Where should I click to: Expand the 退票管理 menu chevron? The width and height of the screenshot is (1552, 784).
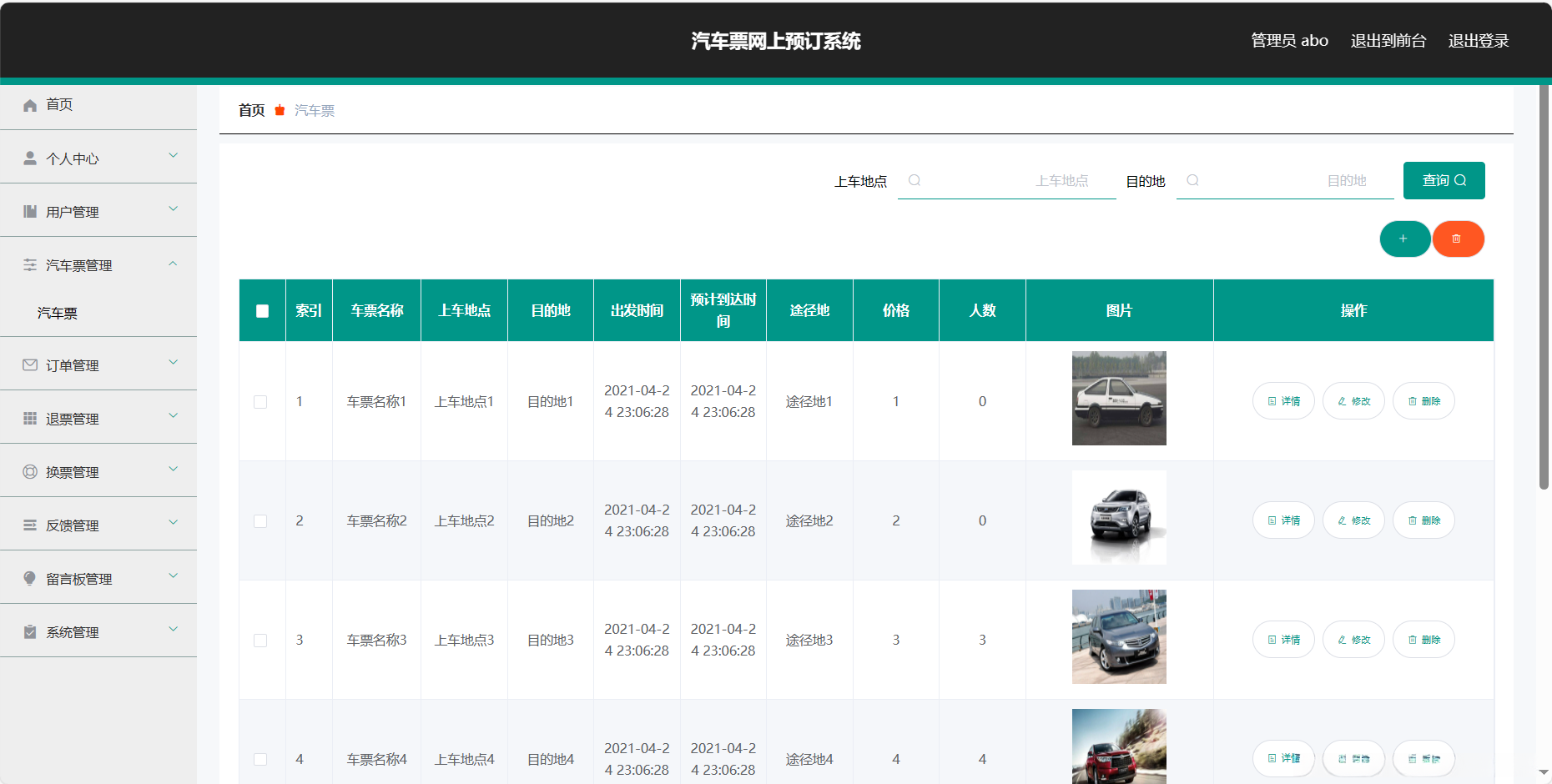(174, 416)
